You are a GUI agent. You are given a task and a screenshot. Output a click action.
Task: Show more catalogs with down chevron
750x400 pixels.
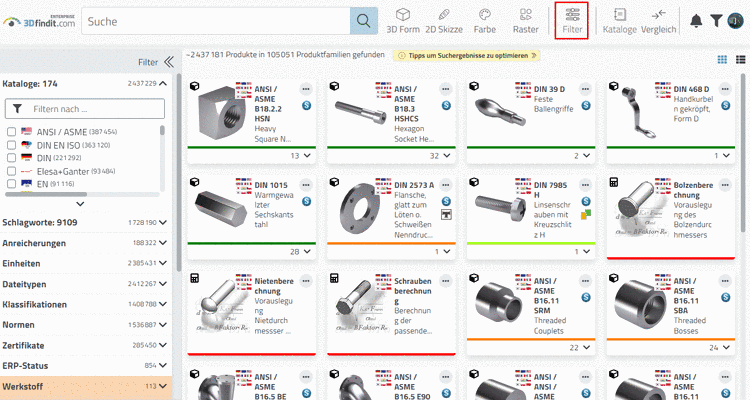[80, 204]
